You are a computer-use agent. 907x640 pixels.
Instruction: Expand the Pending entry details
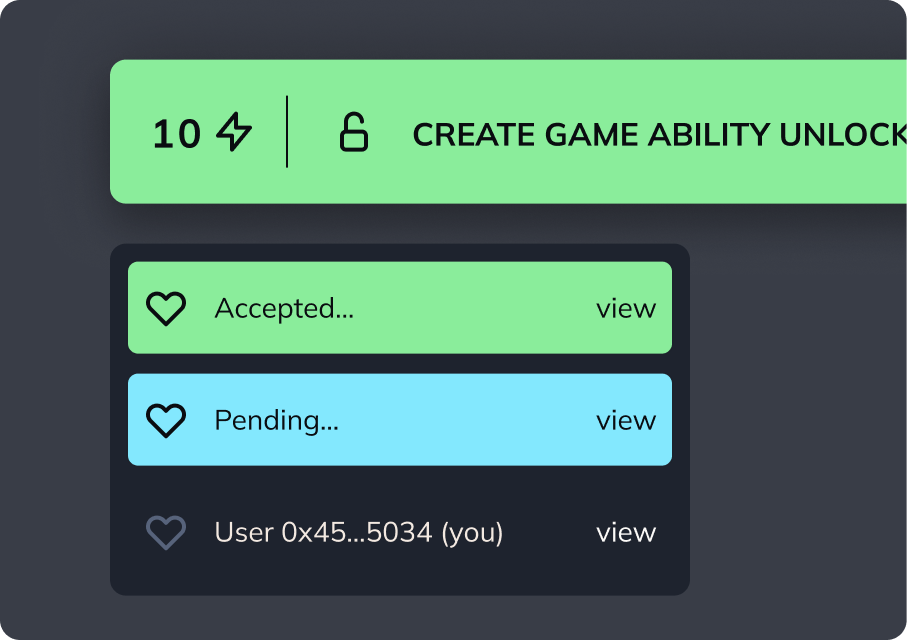click(628, 420)
